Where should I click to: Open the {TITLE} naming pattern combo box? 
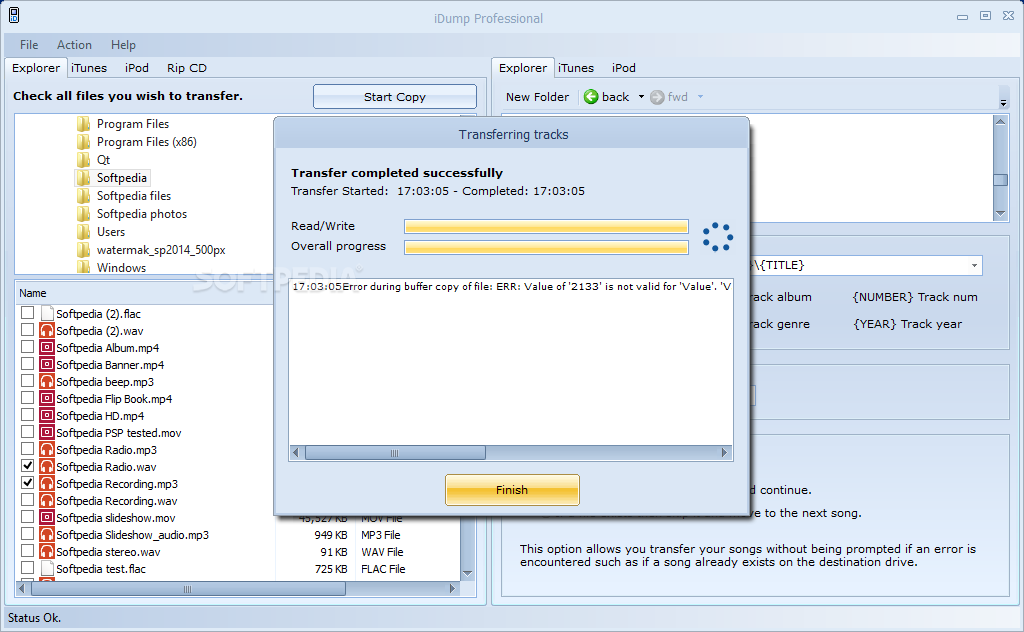974,265
